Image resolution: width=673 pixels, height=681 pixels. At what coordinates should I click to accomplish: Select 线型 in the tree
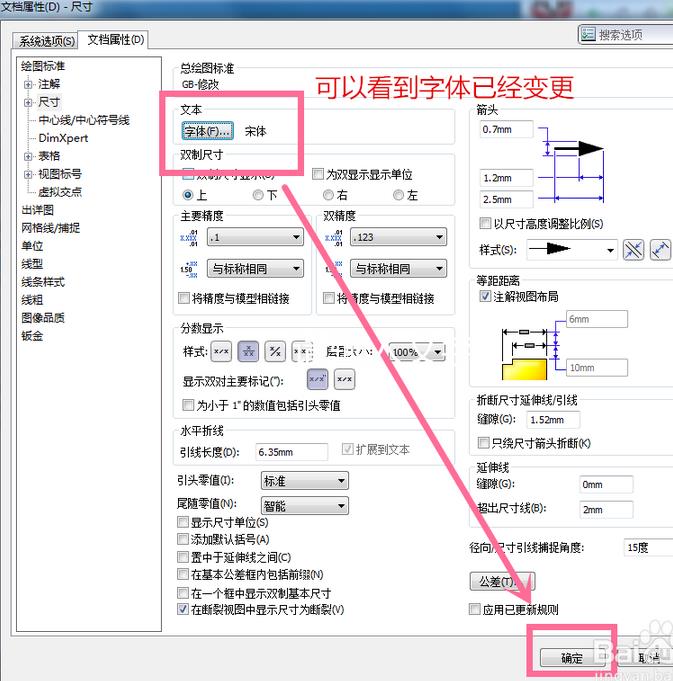click(x=32, y=264)
